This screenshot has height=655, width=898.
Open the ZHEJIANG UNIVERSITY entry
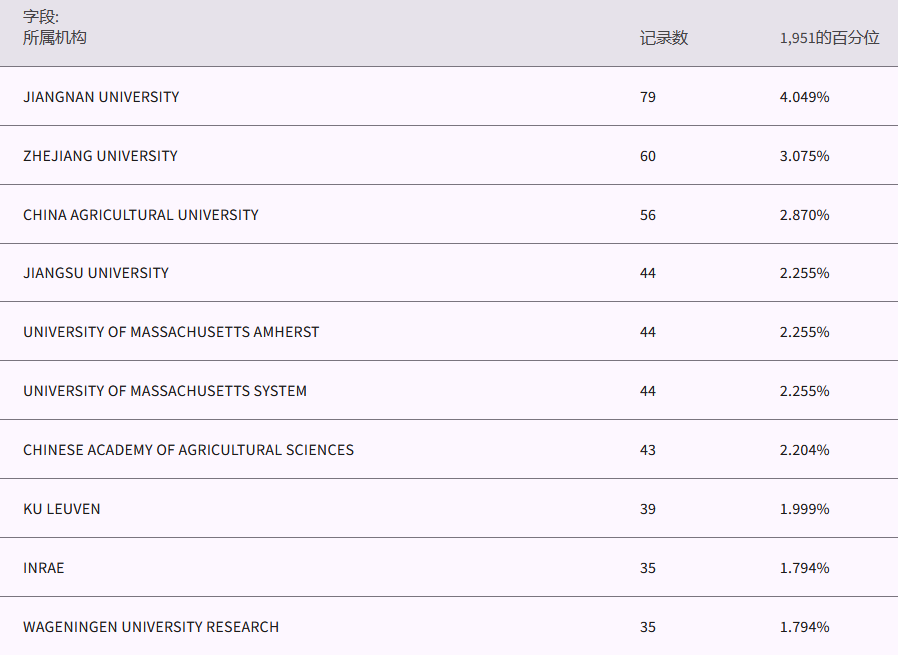tap(100, 156)
